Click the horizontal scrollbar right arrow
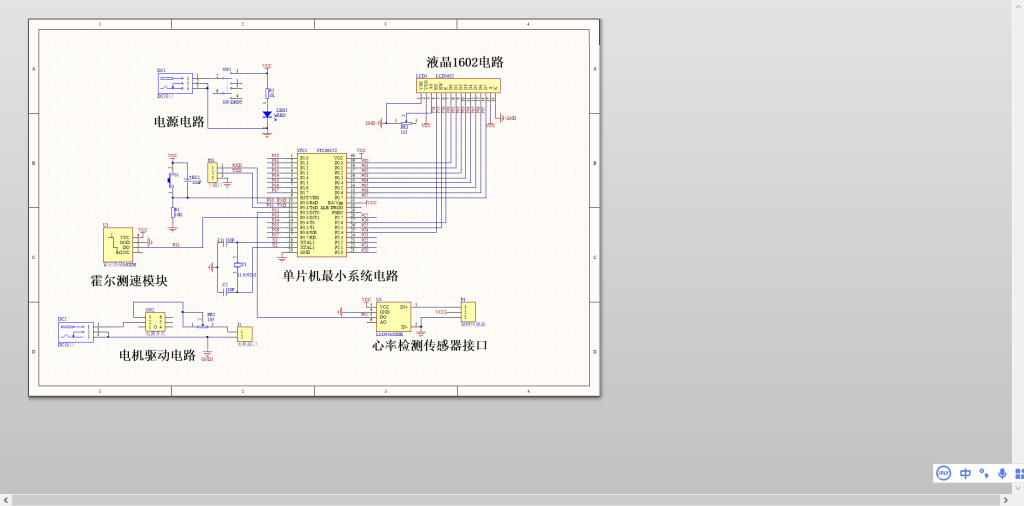The image size is (1024, 506). [1006, 500]
